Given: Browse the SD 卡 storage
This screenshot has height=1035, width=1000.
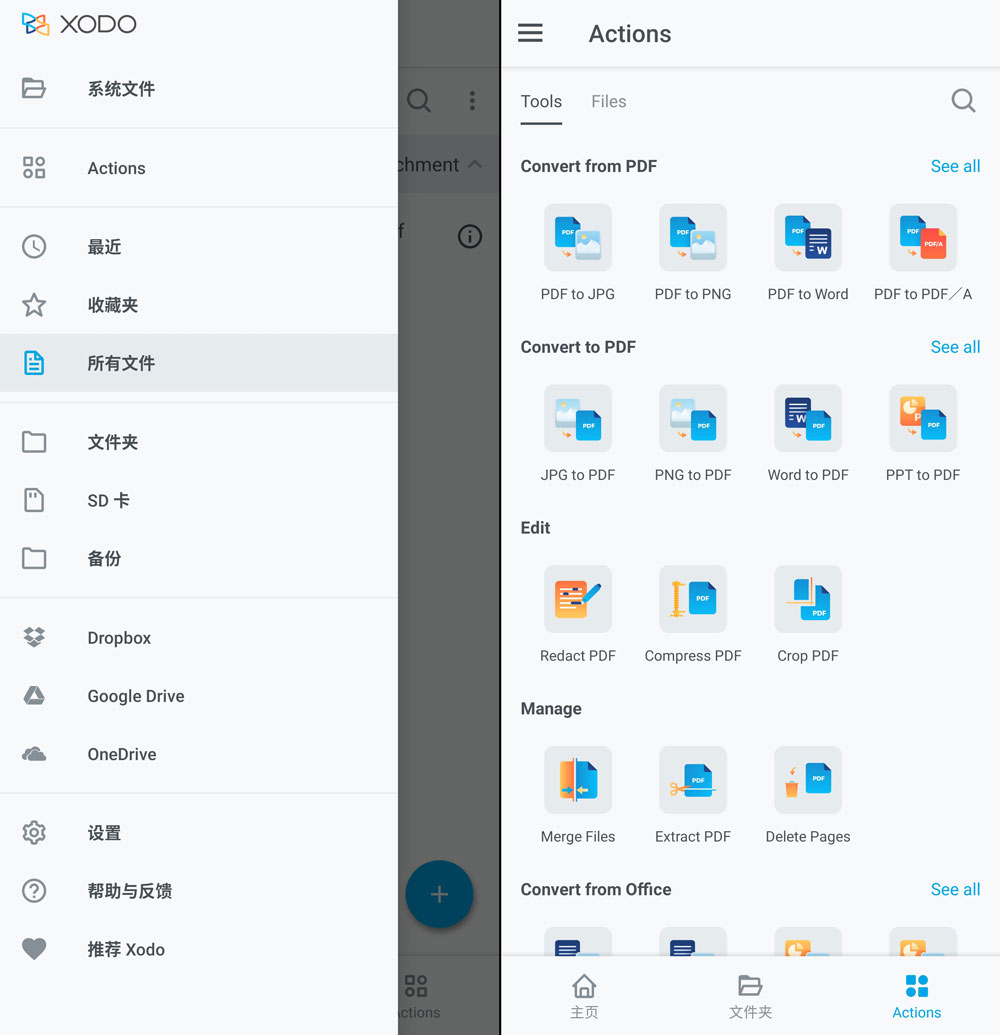Looking at the screenshot, I should [x=199, y=500].
